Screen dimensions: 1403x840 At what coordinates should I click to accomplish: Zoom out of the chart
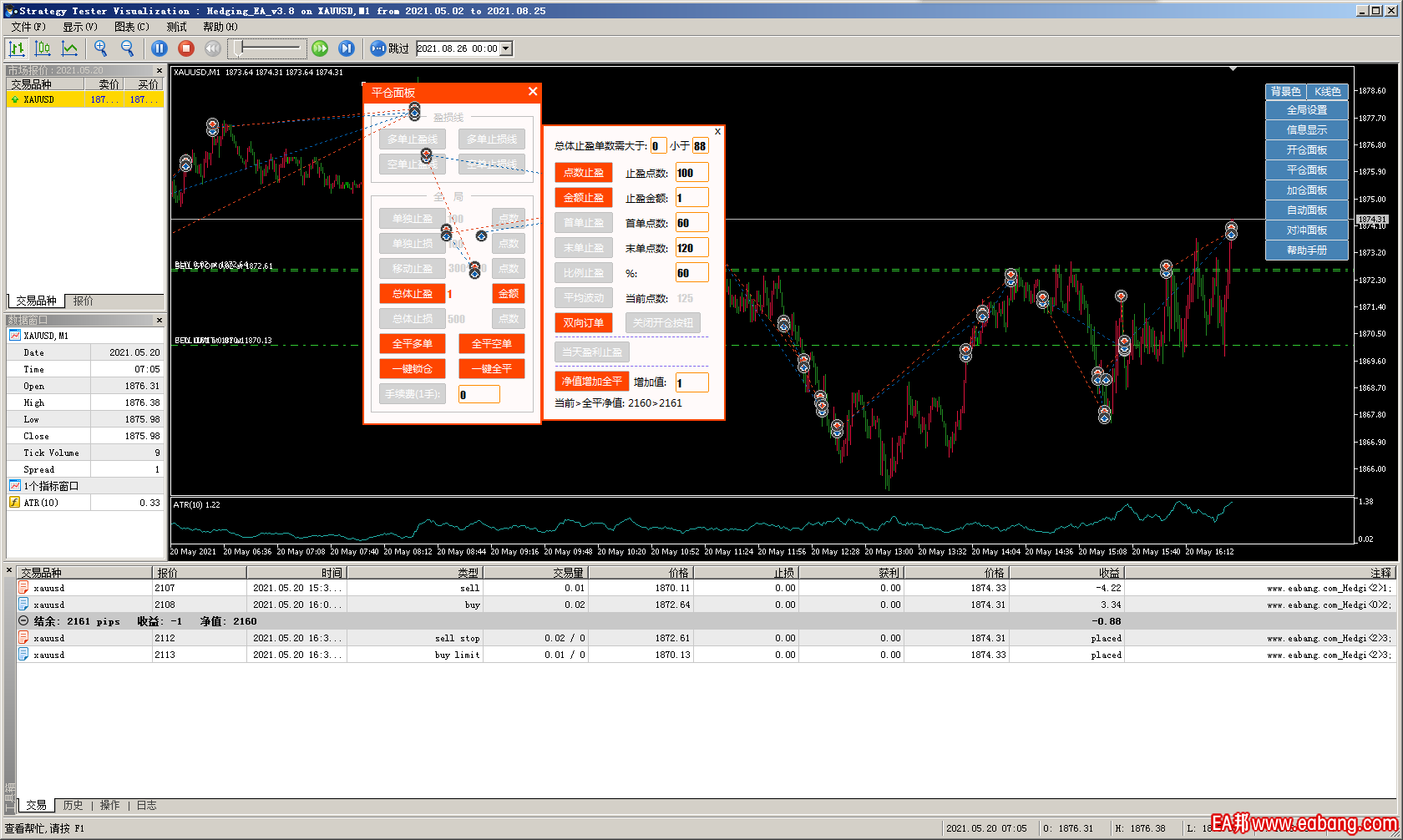coord(128,48)
